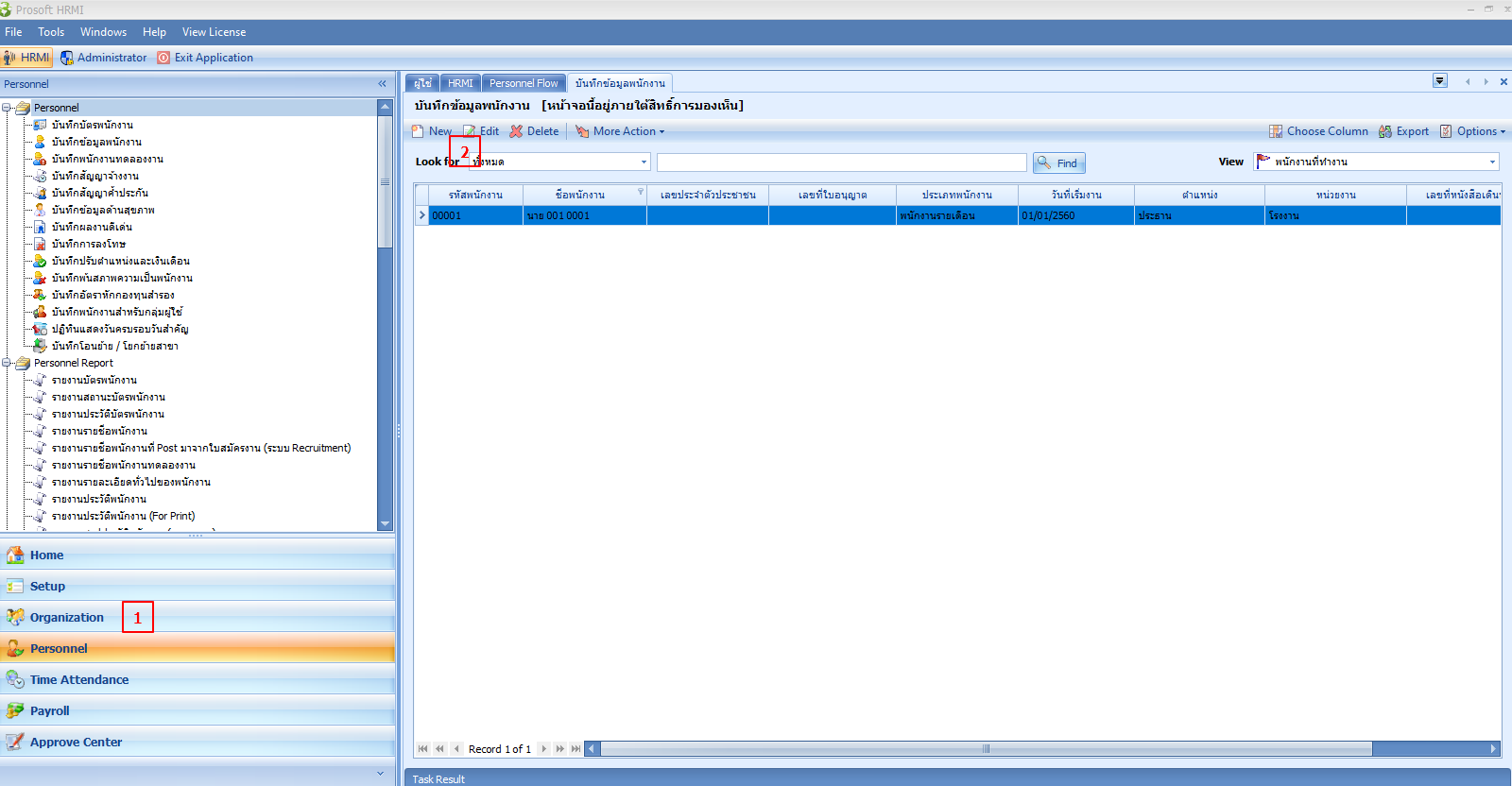The image size is (1512, 786).
Task: Open the Time Attendance module
Action: pyautogui.click(x=78, y=679)
